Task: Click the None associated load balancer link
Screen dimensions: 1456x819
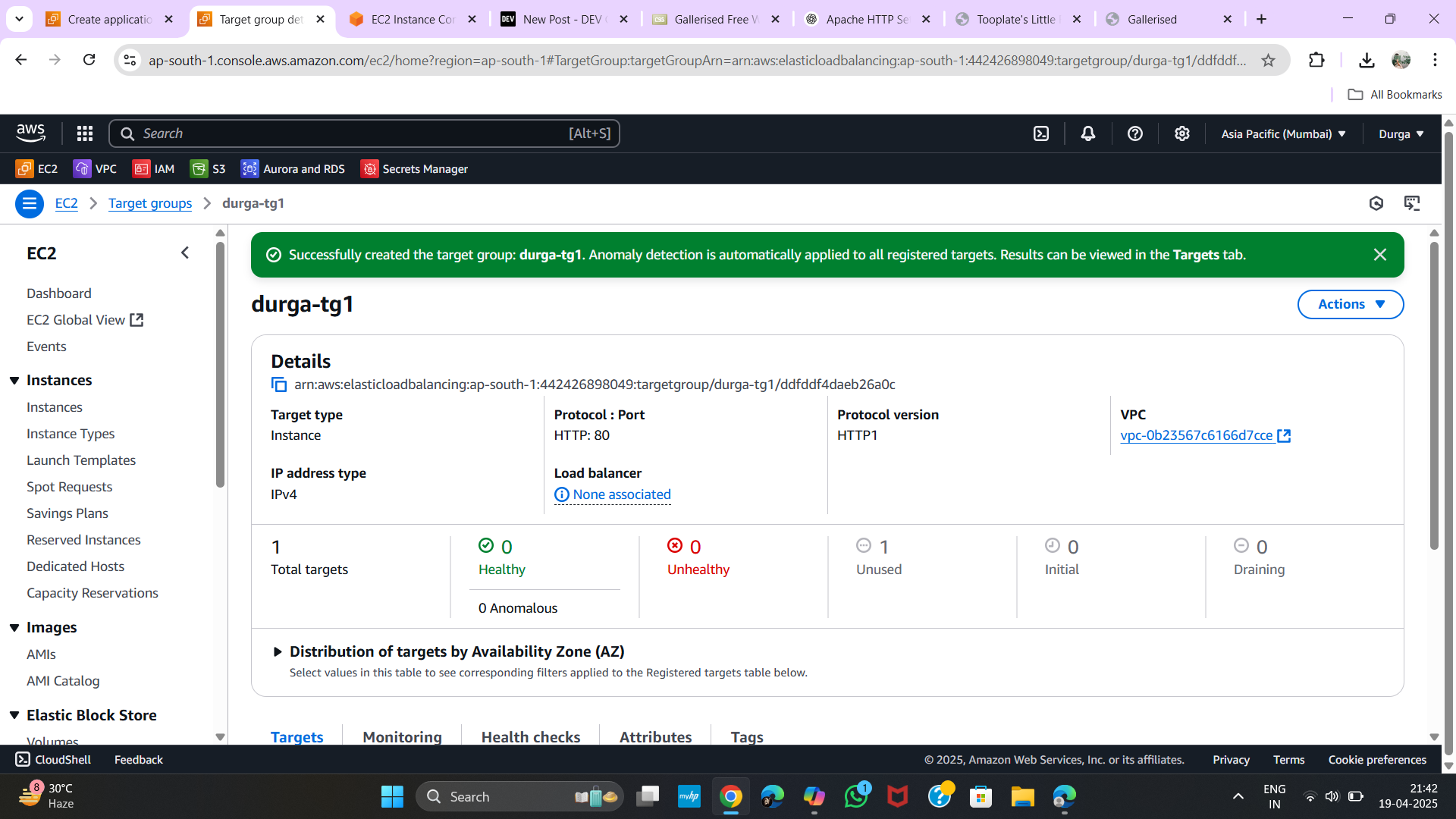Action: pos(613,494)
